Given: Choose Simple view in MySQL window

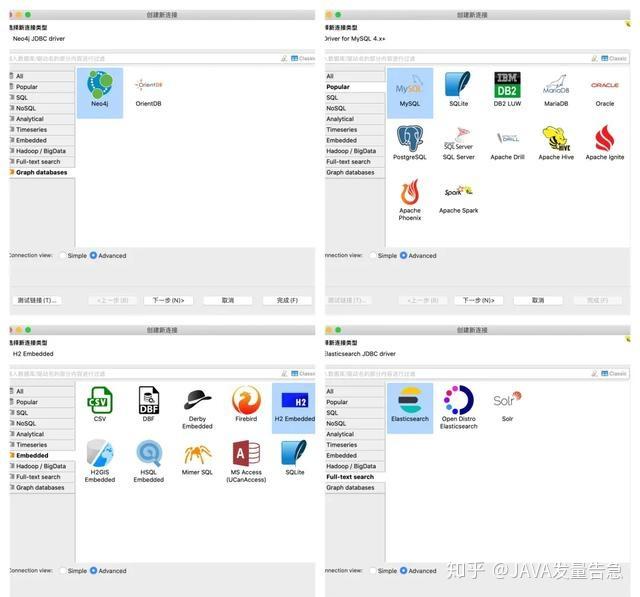Looking at the screenshot, I should point(383,255).
